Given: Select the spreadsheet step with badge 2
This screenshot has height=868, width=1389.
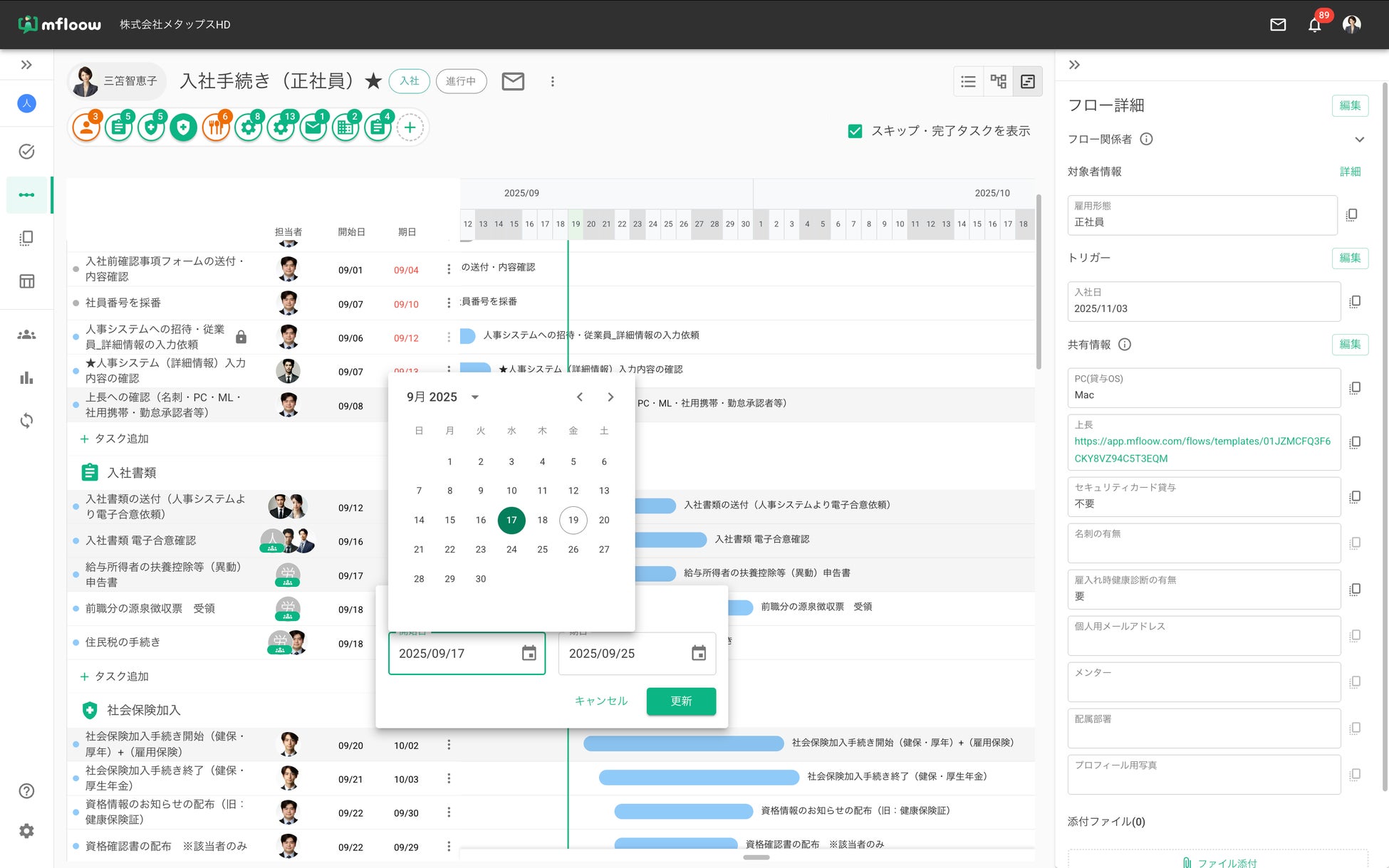Looking at the screenshot, I should [345, 127].
